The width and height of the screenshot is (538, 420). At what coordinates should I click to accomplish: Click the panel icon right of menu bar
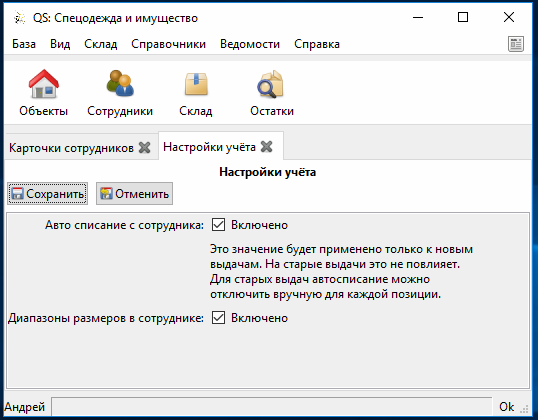click(516, 44)
